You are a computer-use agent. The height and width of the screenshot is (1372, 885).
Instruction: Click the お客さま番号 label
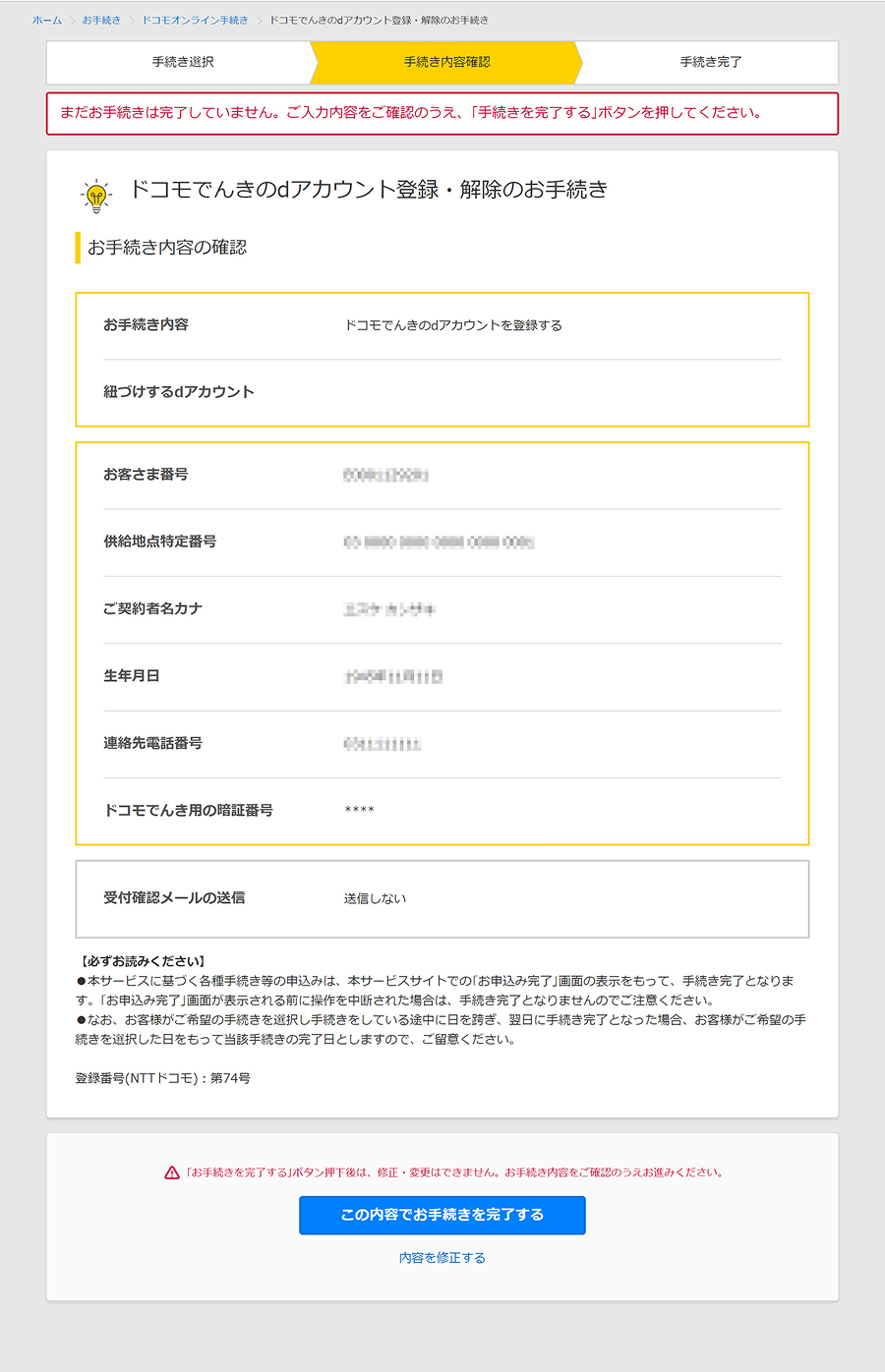pyautogui.click(x=146, y=475)
